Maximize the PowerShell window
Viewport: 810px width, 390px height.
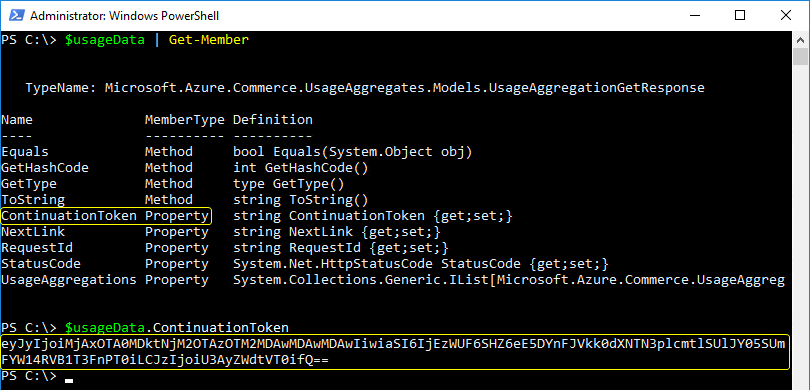coord(740,15)
